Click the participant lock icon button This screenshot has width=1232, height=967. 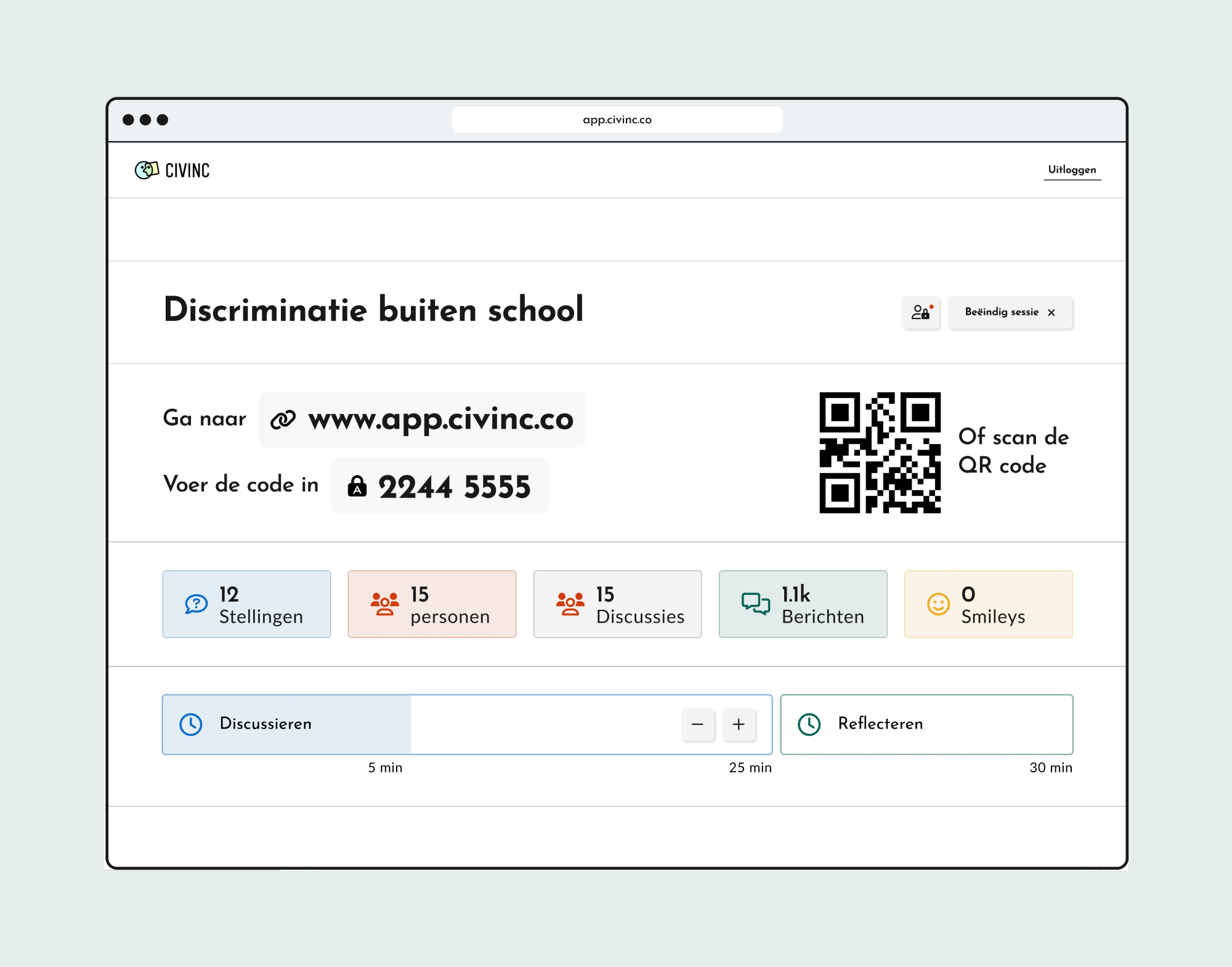pos(921,312)
